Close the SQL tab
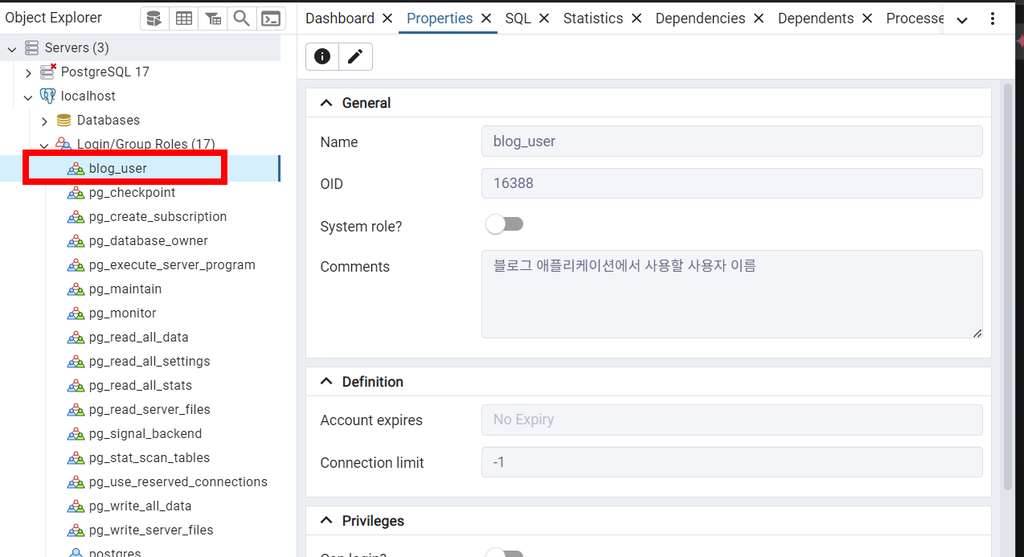Image resolution: width=1024 pixels, height=557 pixels. [x=544, y=18]
